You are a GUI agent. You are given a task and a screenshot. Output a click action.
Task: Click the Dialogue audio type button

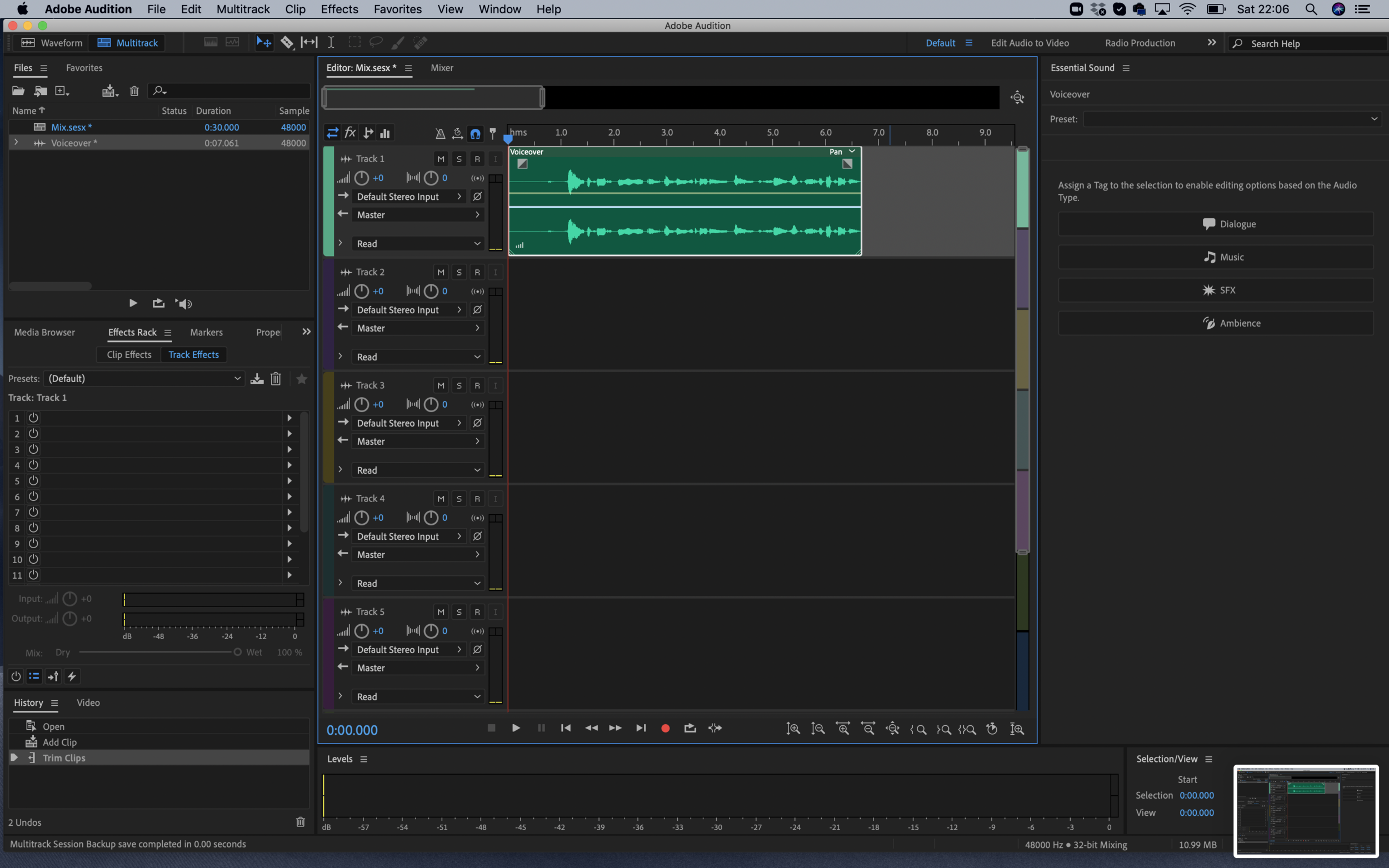point(1215,224)
